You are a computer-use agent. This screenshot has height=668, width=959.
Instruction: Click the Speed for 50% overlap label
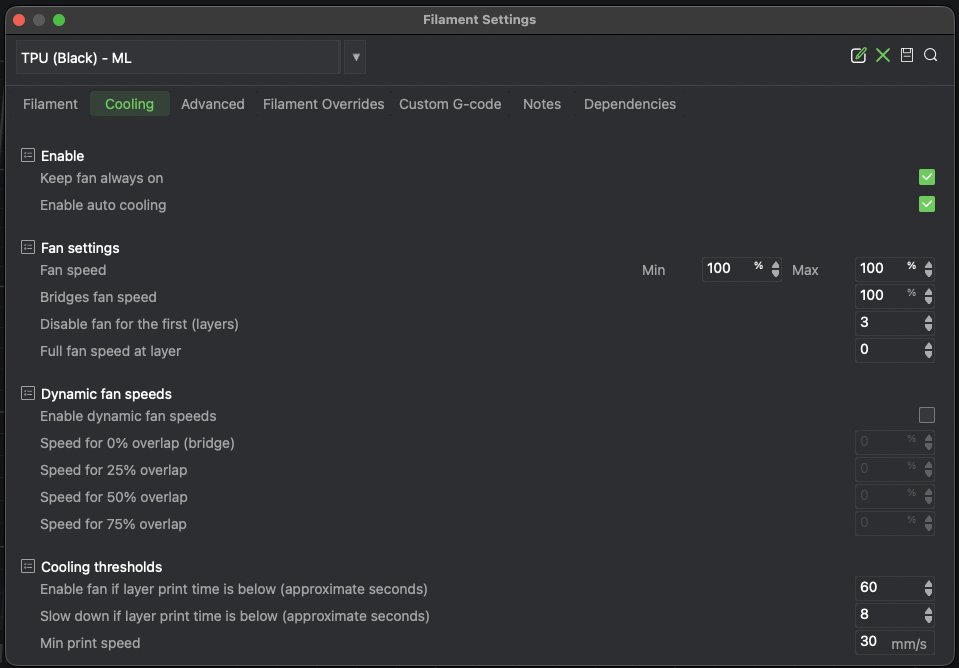[x=113, y=497]
